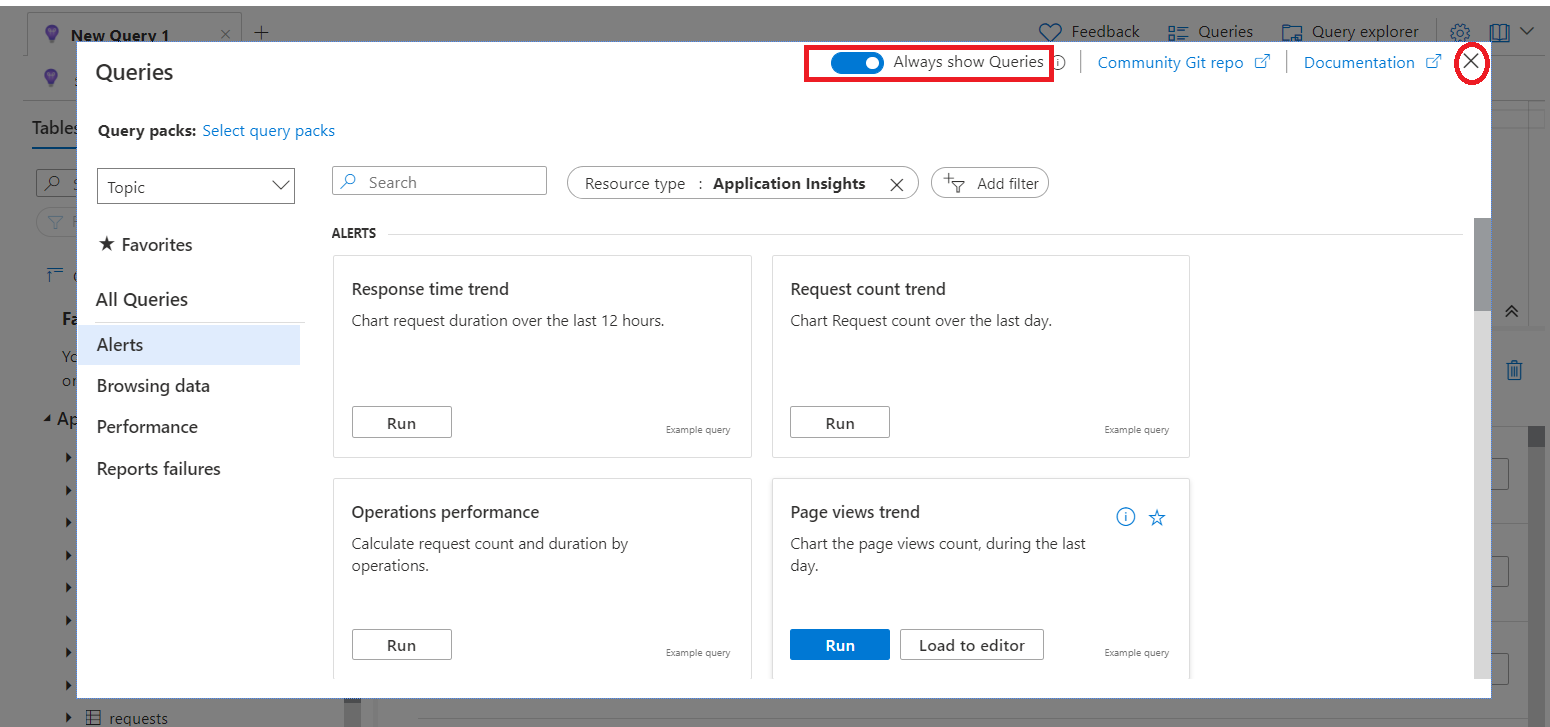Open info icon beside Always show Queries
1550x727 pixels.
pos(1059,63)
